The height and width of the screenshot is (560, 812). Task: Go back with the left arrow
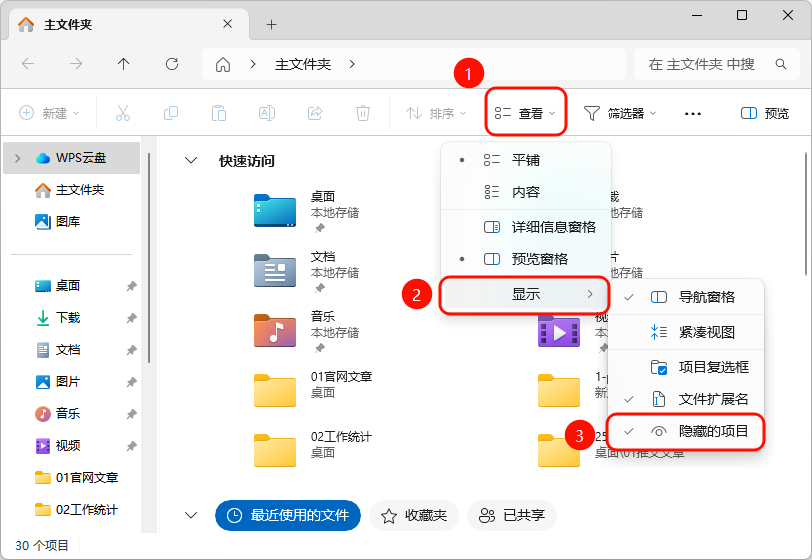coord(28,64)
